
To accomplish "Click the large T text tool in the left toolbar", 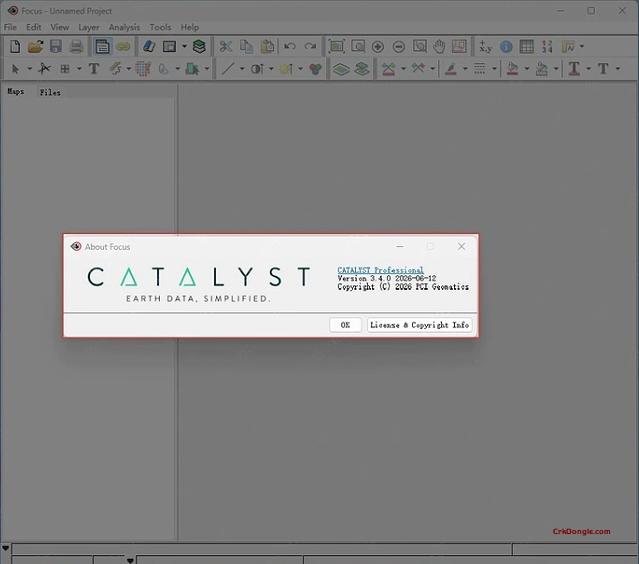I will click(94, 69).
